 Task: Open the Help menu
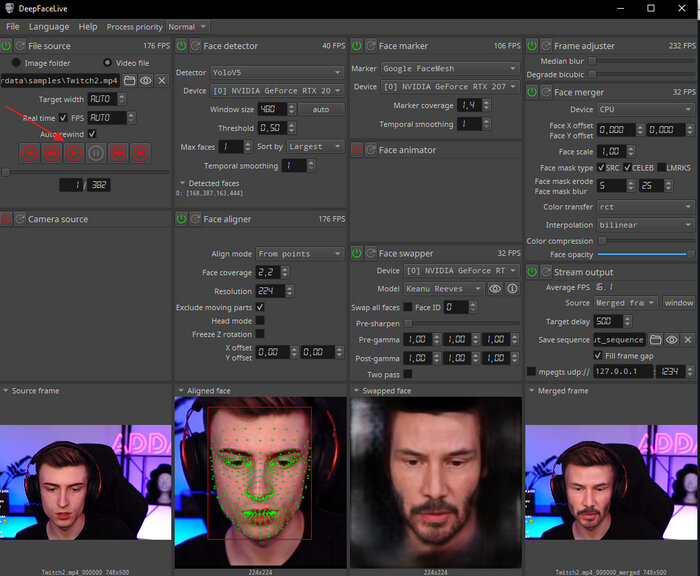pyautogui.click(x=88, y=27)
